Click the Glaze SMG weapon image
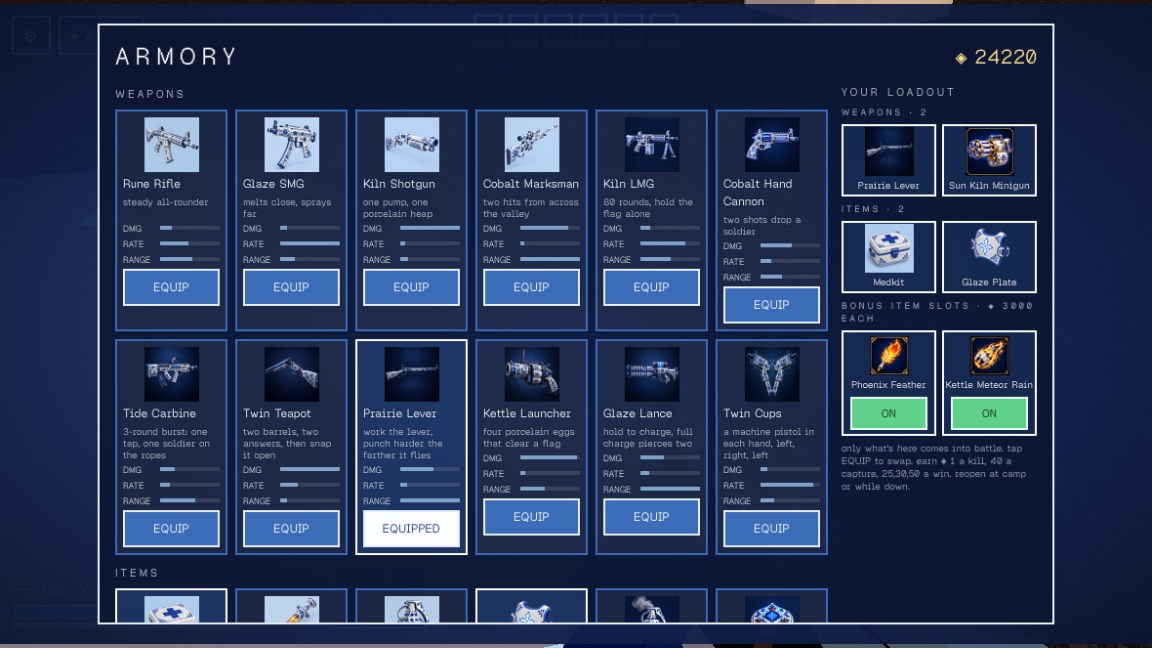 coord(291,145)
